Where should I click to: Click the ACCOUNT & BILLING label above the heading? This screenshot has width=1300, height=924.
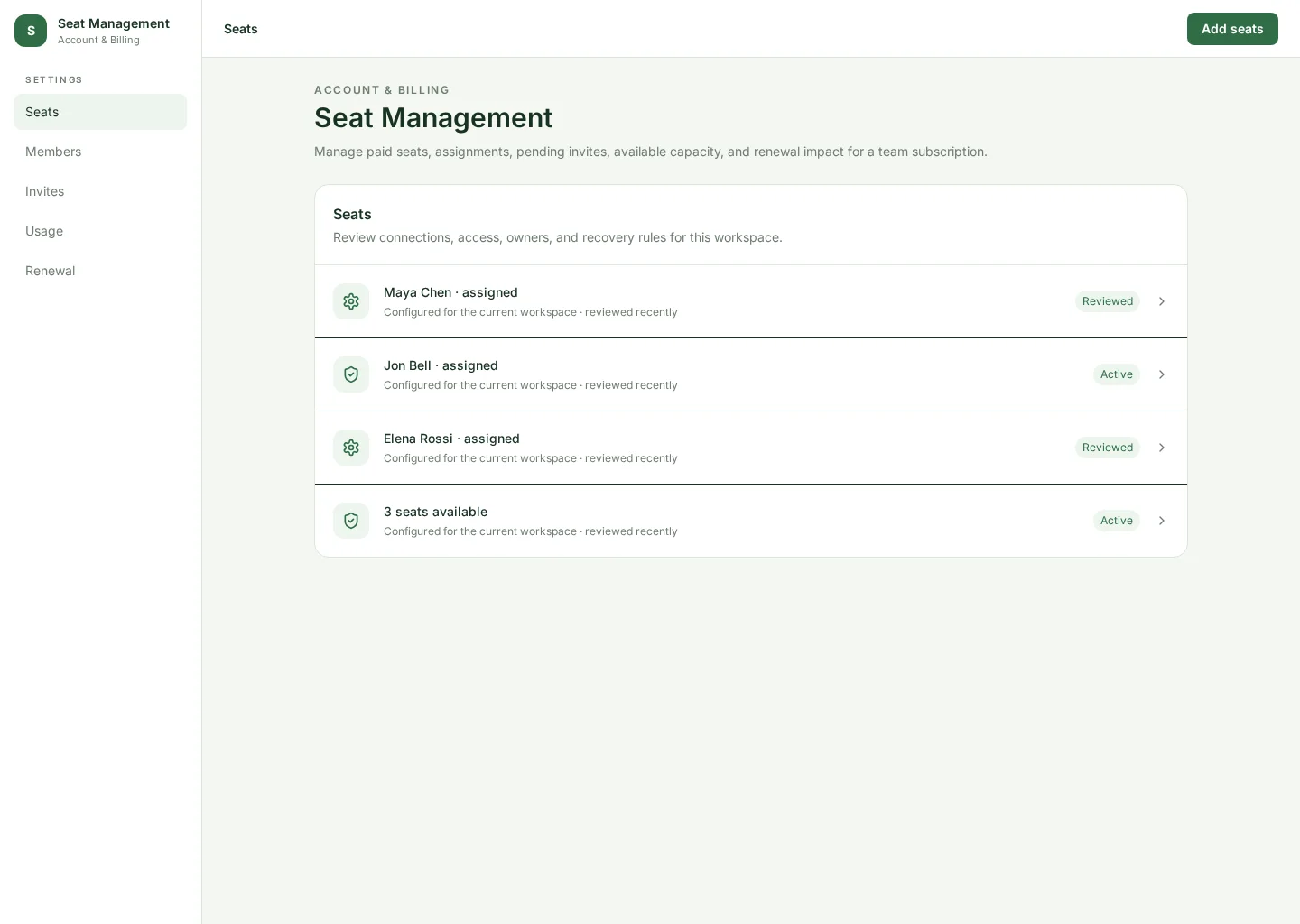(x=382, y=90)
